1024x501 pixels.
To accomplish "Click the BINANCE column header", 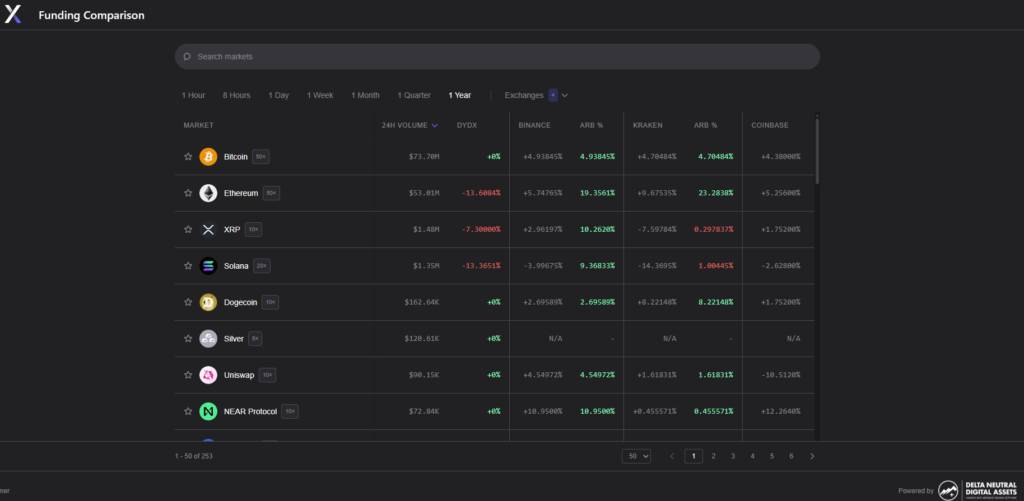I will (534, 125).
